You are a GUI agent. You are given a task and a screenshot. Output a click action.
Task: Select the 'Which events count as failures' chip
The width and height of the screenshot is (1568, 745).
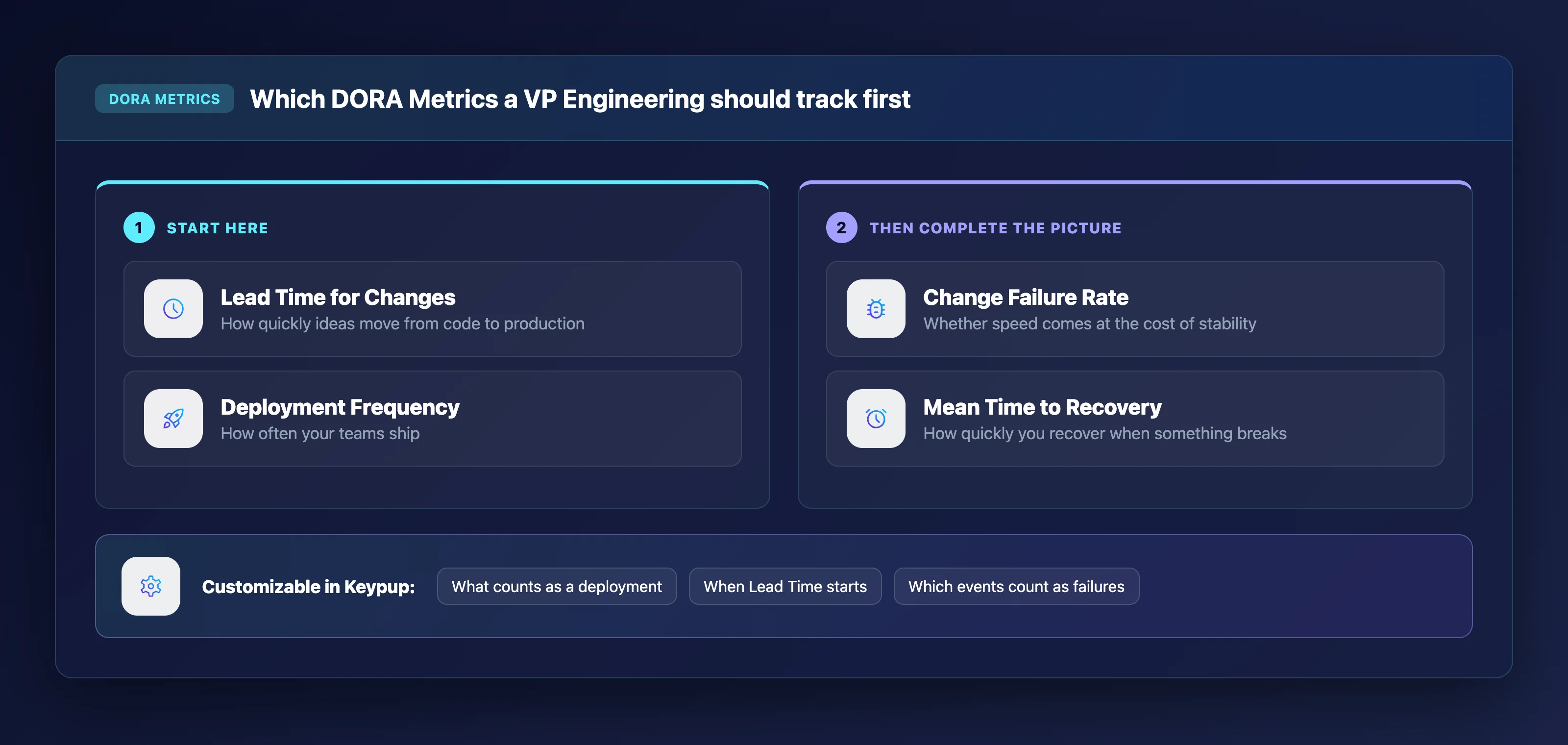pyautogui.click(x=1016, y=586)
